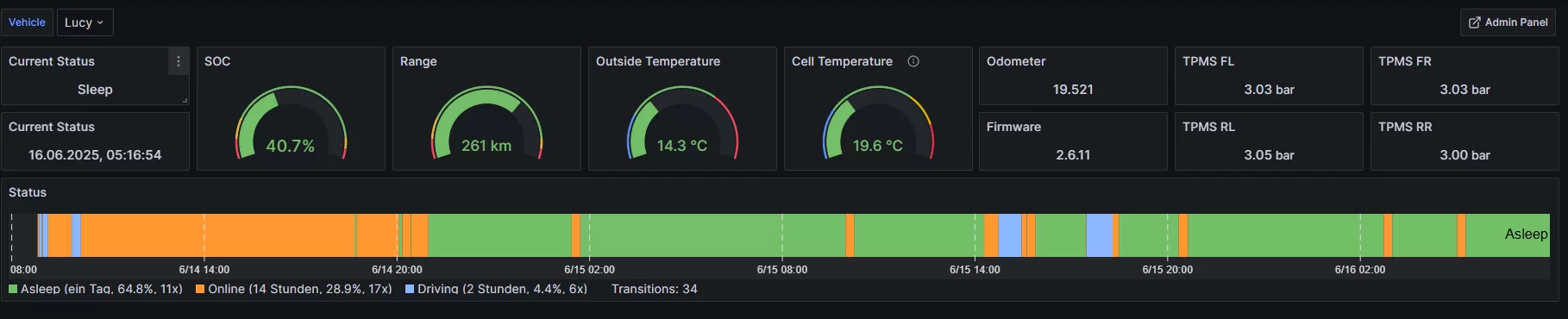Open the Admin Panel link
The image size is (1568, 319).
[x=1508, y=22]
